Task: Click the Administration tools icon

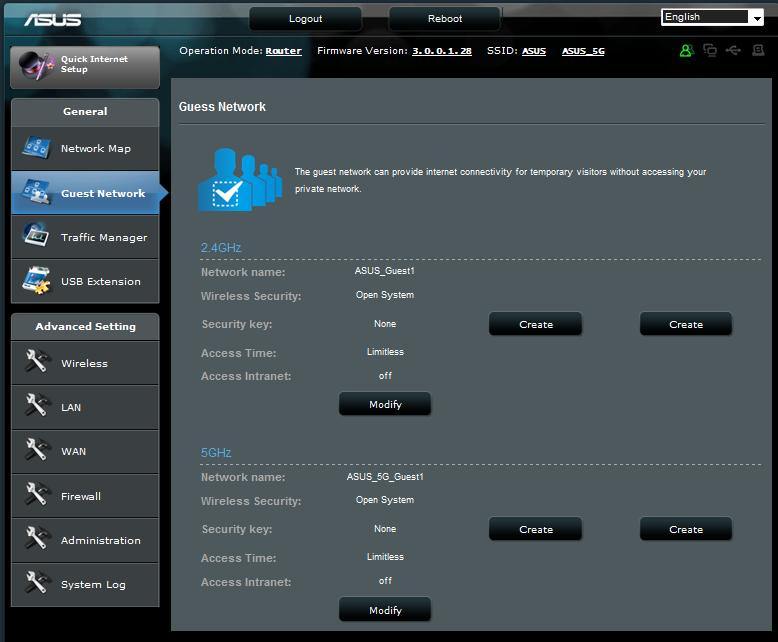Action: point(37,538)
